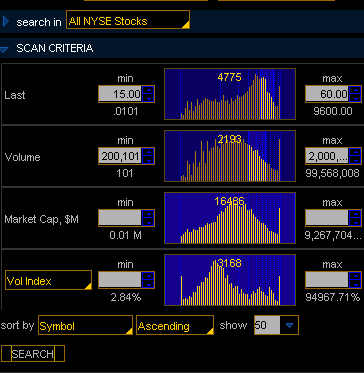Open the show 50 results dropdown arrow

click(x=289, y=325)
